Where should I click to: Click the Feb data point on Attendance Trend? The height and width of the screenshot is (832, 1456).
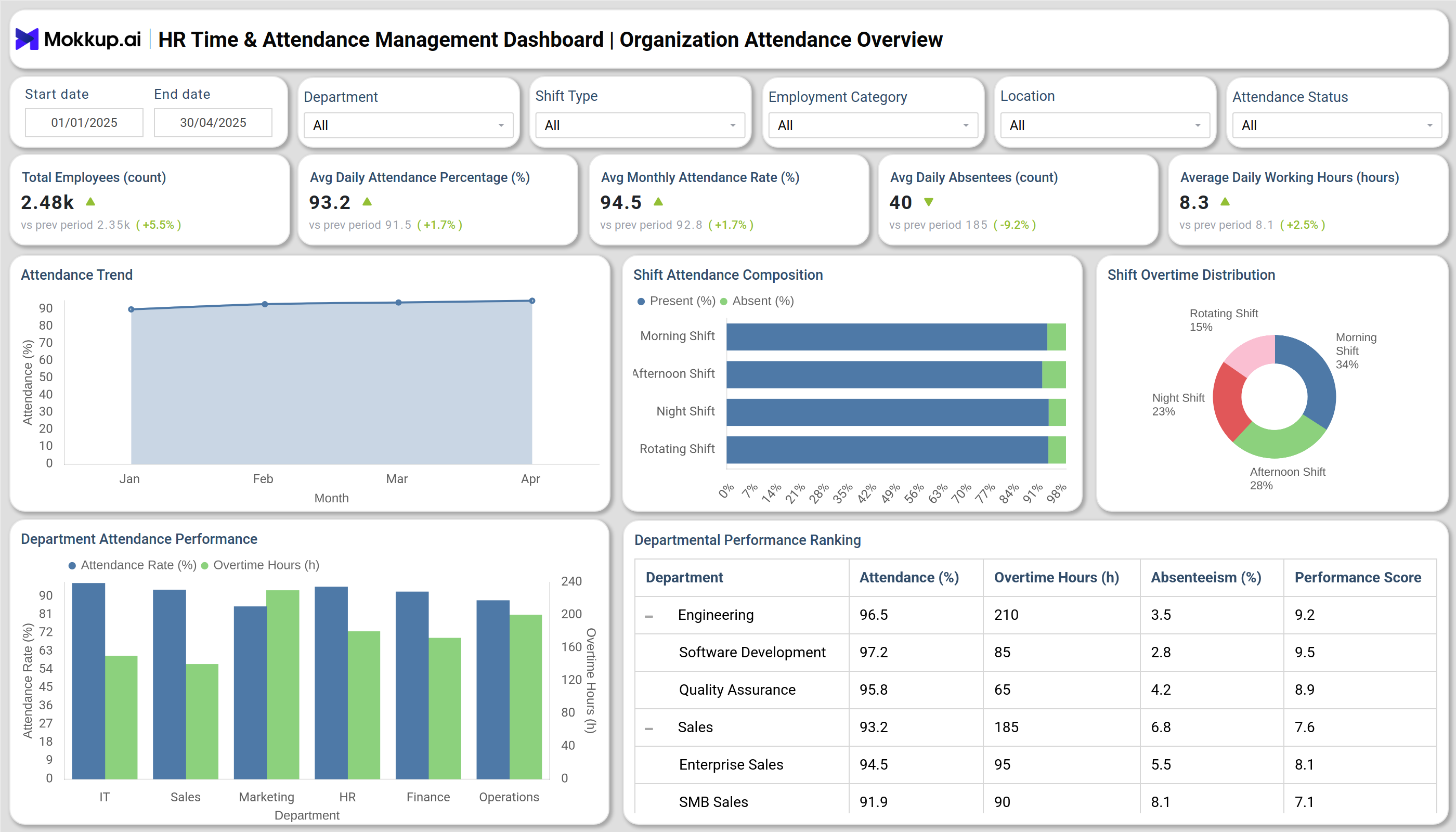pyautogui.click(x=265, y=304)
